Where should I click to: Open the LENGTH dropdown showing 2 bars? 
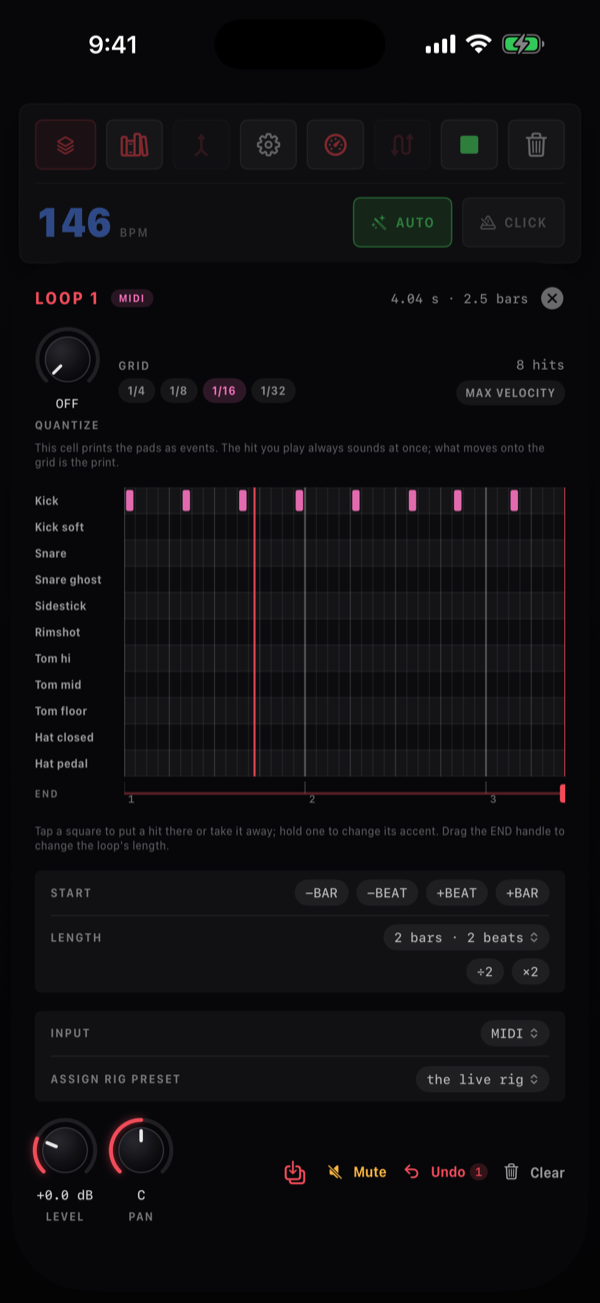tap(466, 938)
